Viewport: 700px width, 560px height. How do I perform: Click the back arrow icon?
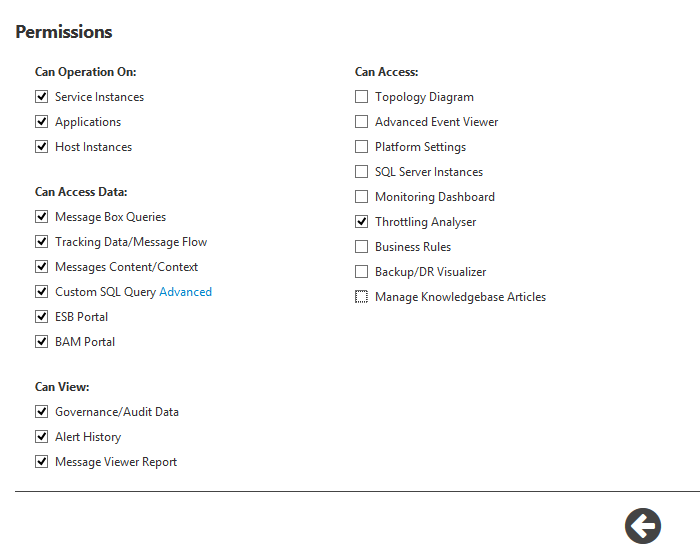pos(643,526)
